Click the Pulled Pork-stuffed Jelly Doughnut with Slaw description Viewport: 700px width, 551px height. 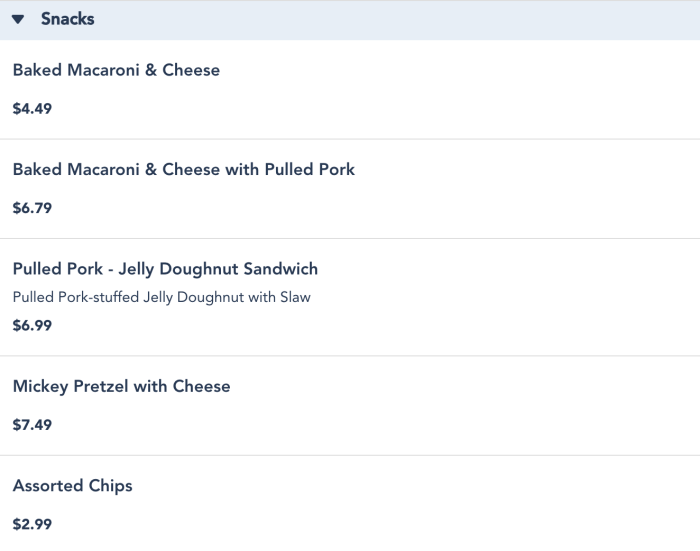tap(161, 297)
